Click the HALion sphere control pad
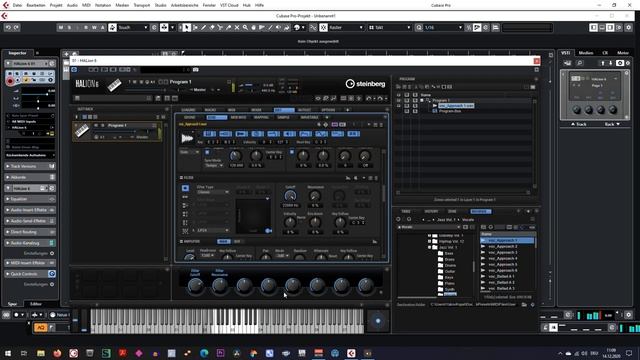 tap(378, 321)
